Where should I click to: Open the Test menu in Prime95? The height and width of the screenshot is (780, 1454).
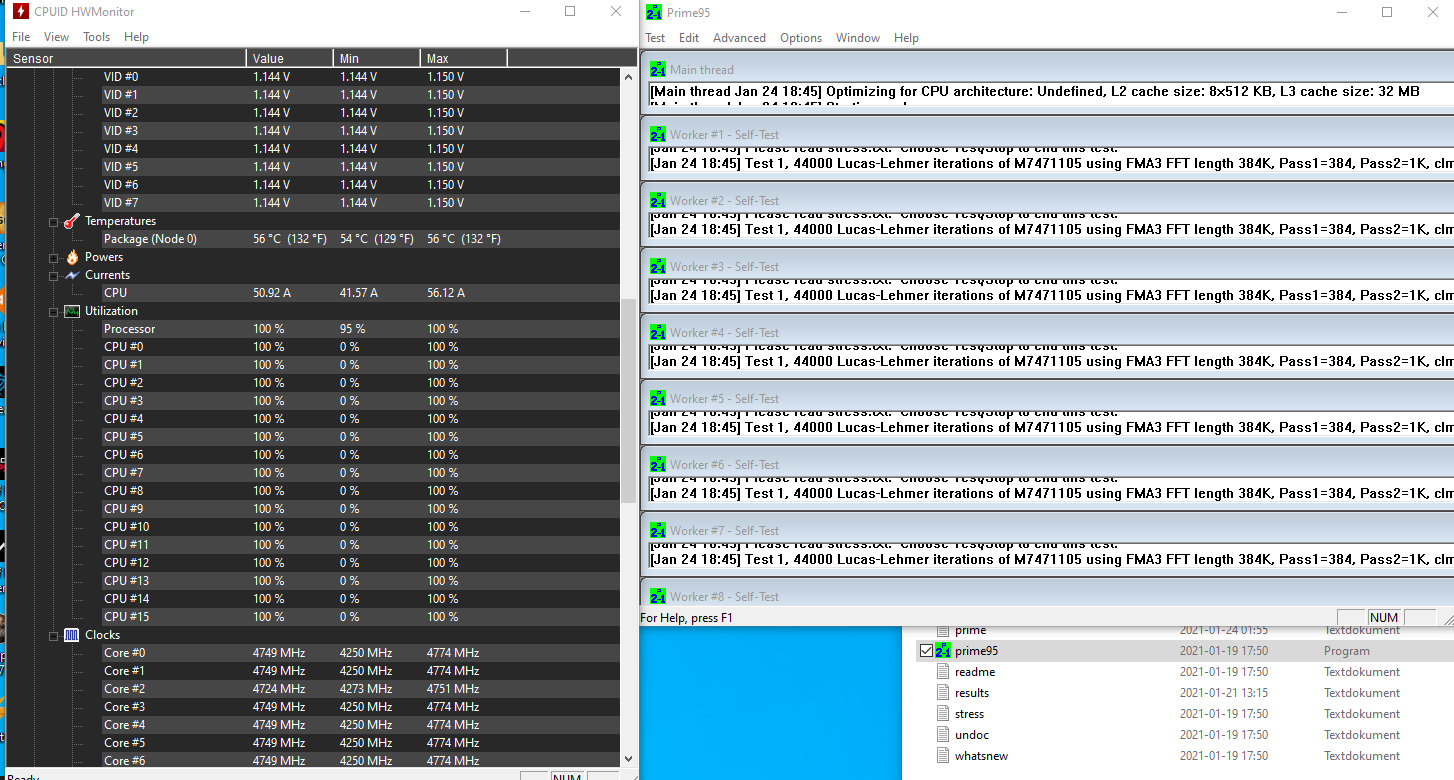tap(655, 38)
